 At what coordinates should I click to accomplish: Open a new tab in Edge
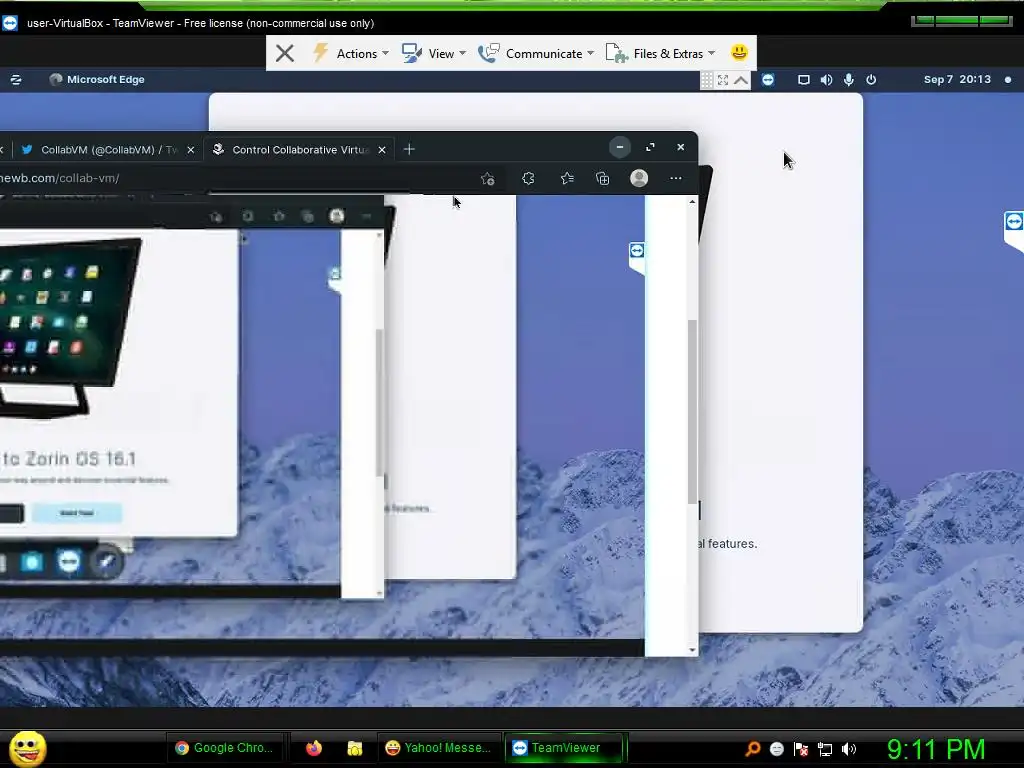[x=409, y=150]
